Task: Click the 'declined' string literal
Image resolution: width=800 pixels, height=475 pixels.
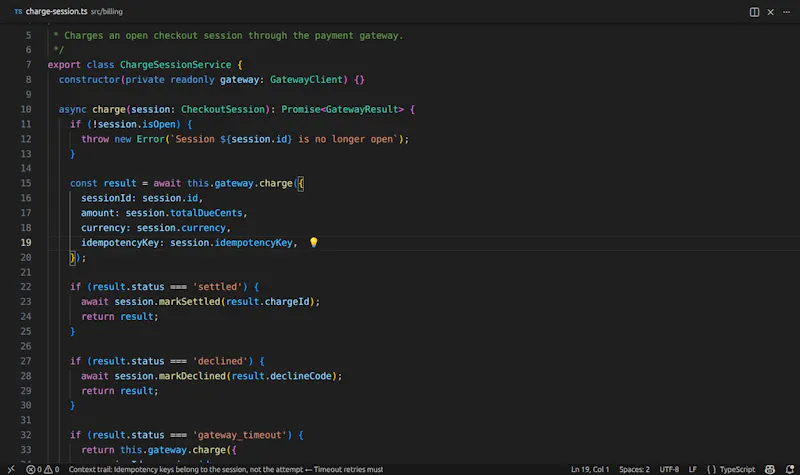Action: (x=220, y=361)
